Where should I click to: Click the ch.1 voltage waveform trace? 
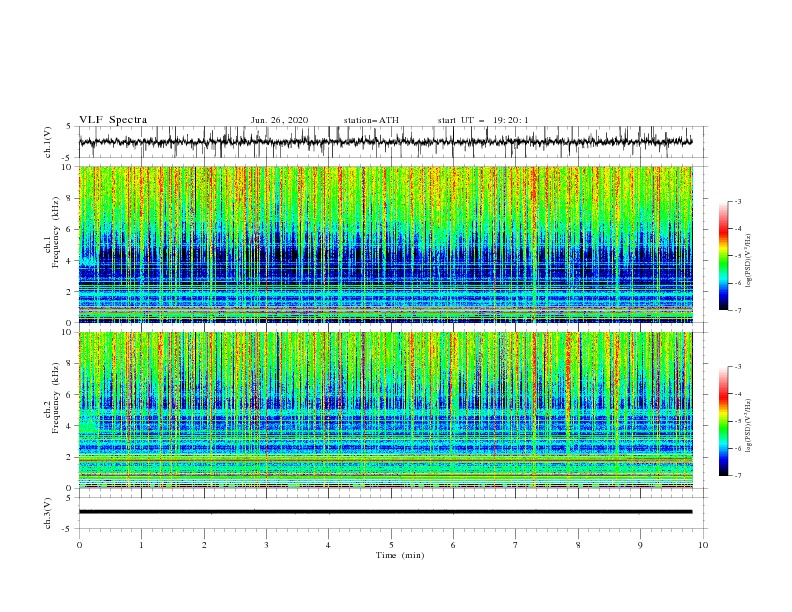point(385,142)
